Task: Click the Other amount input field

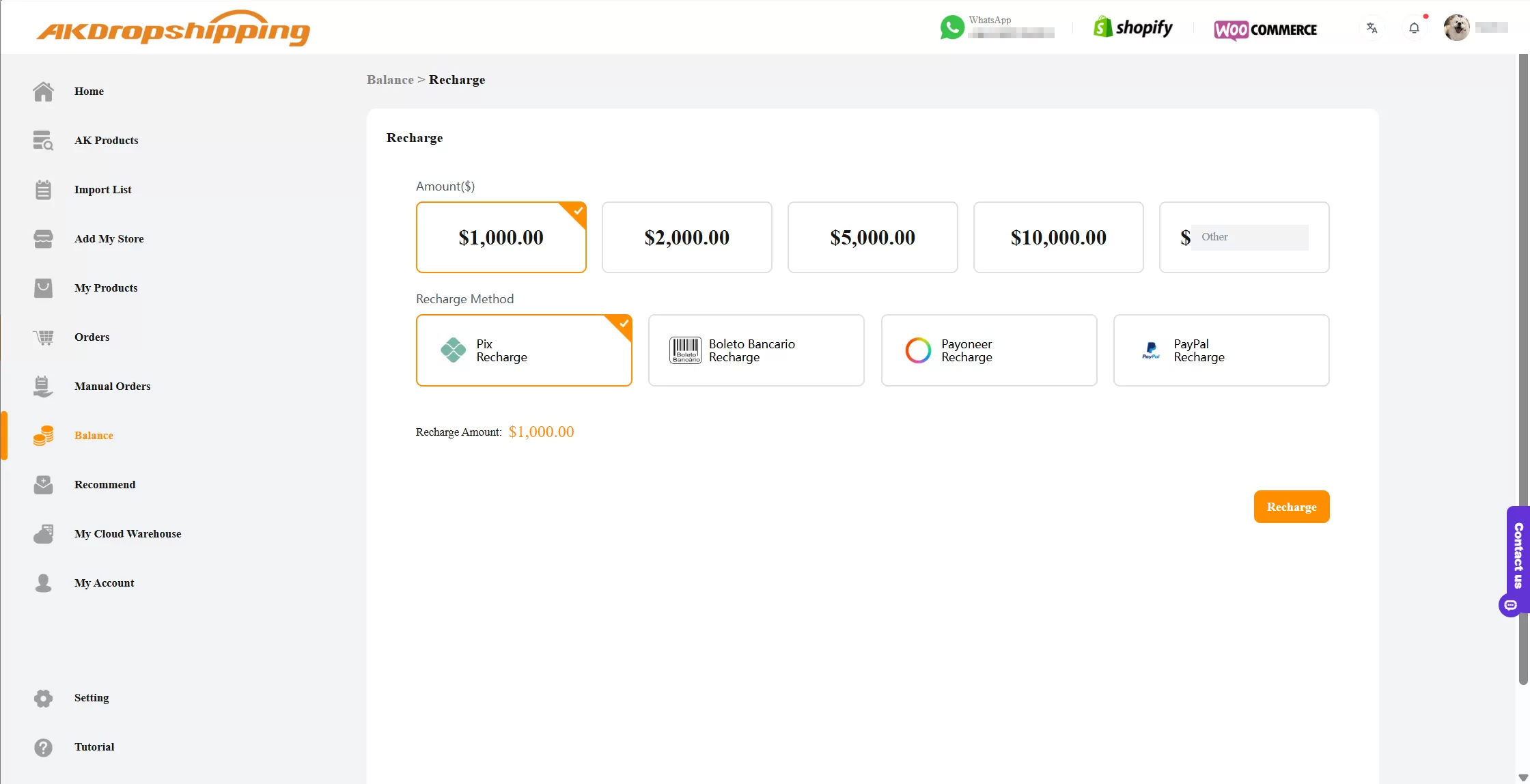Action: click(x=1251, y=237)
